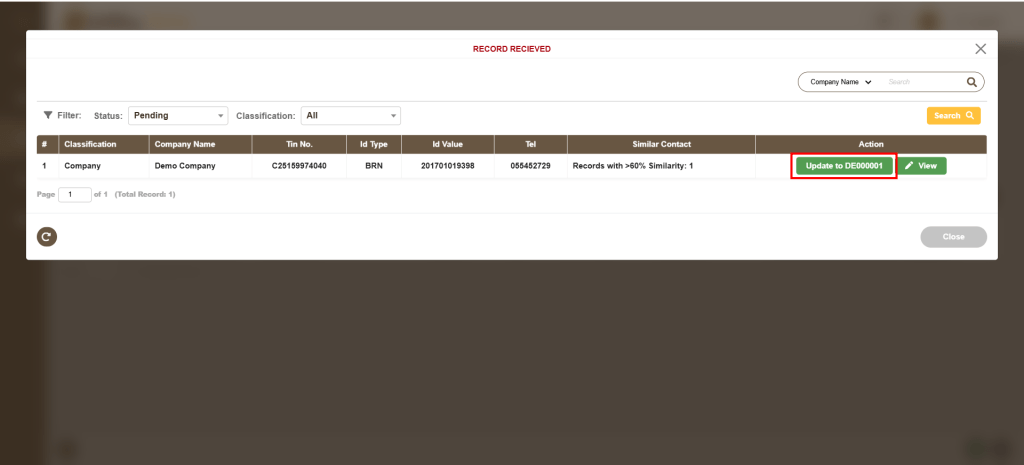Screen dimensions: 1024x465
Task: Open the record with the View button
Action: pyautogui.click(x=920, y=166)
